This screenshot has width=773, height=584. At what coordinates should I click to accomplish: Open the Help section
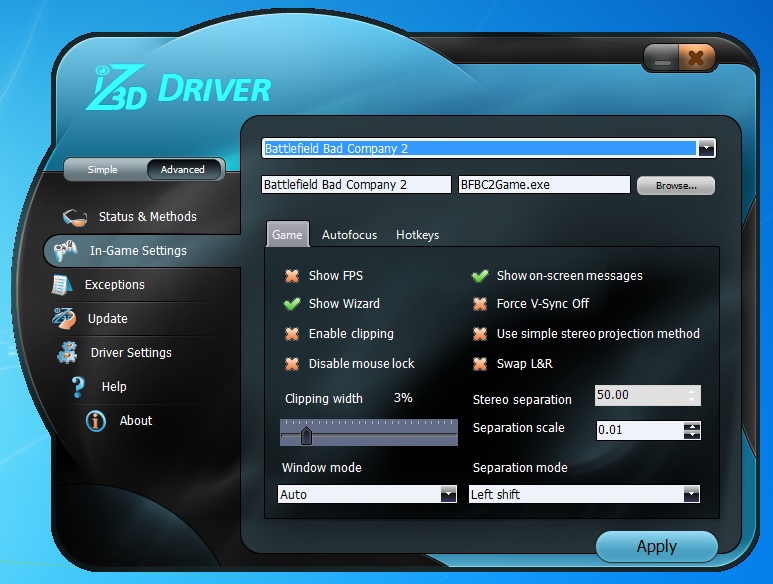[114, 387]
